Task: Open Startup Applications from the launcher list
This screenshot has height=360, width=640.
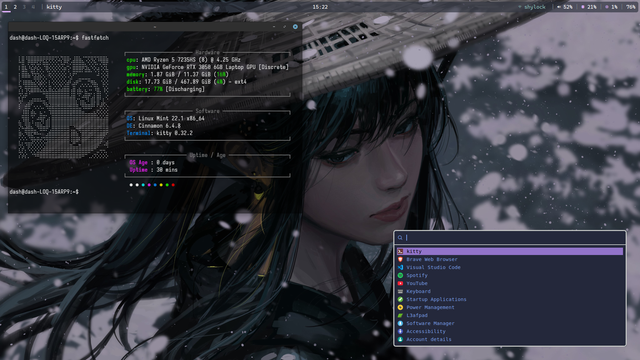Action: (x=510, y=299)
